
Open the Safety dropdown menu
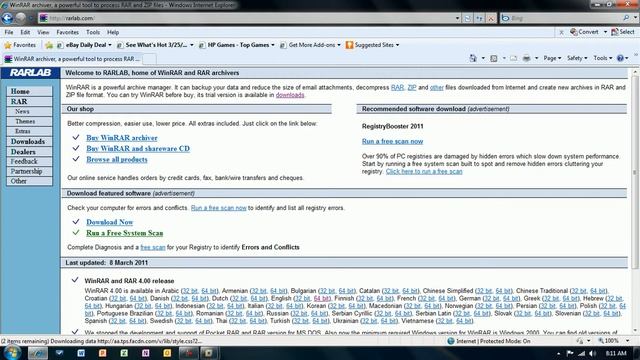tap(577, 58)
